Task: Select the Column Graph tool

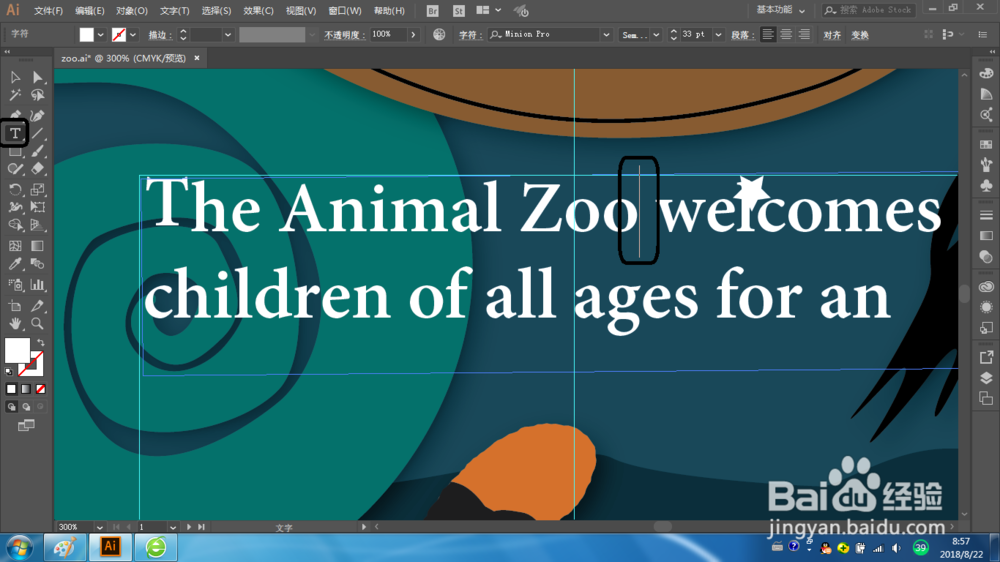Action: click(38, 285)
